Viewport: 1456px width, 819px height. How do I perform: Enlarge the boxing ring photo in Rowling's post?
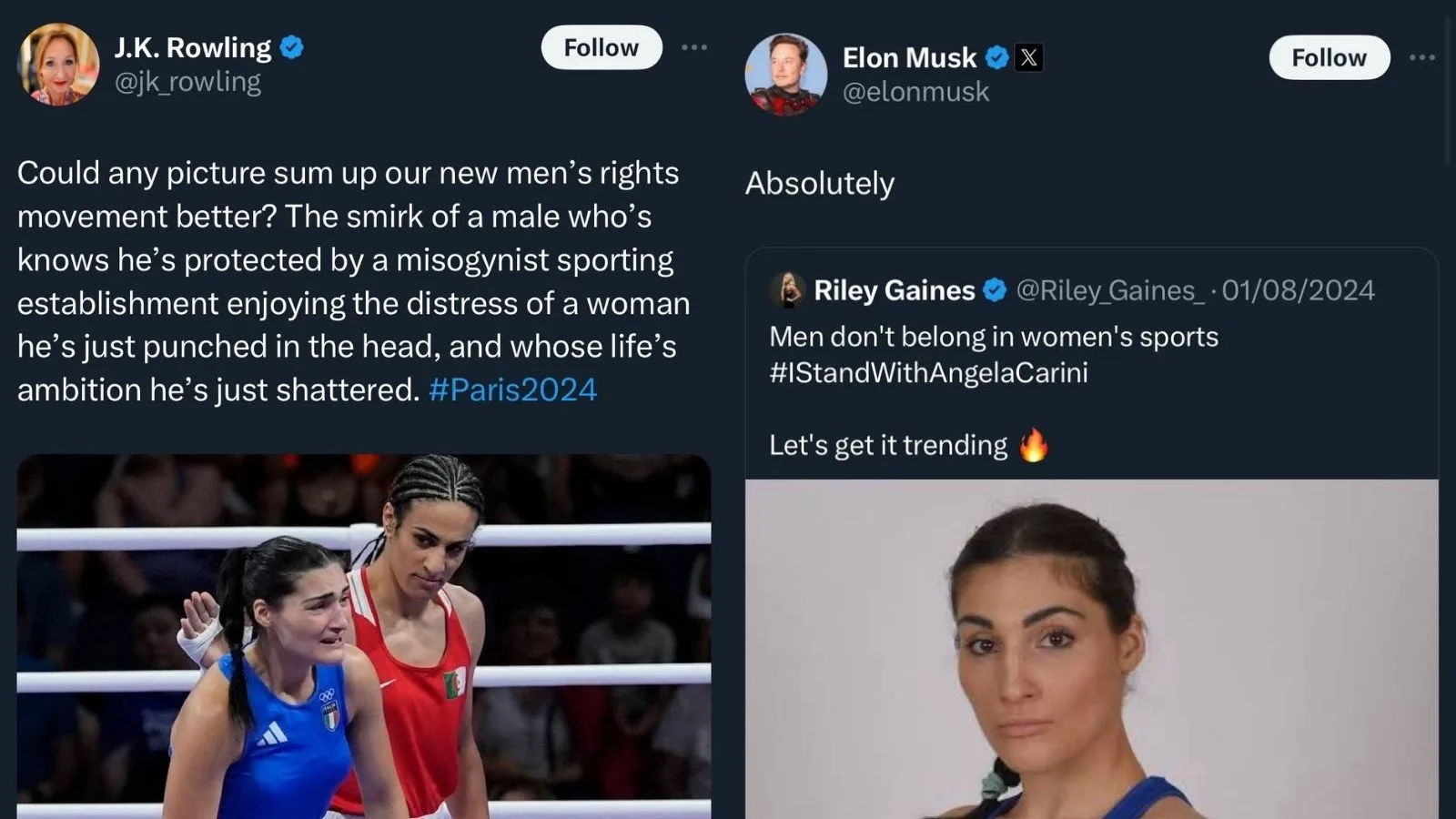pos(364,637)
